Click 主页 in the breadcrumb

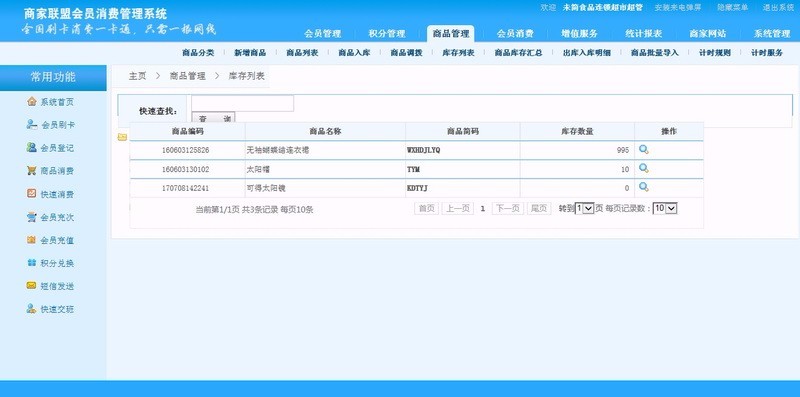tap(137, 76)
